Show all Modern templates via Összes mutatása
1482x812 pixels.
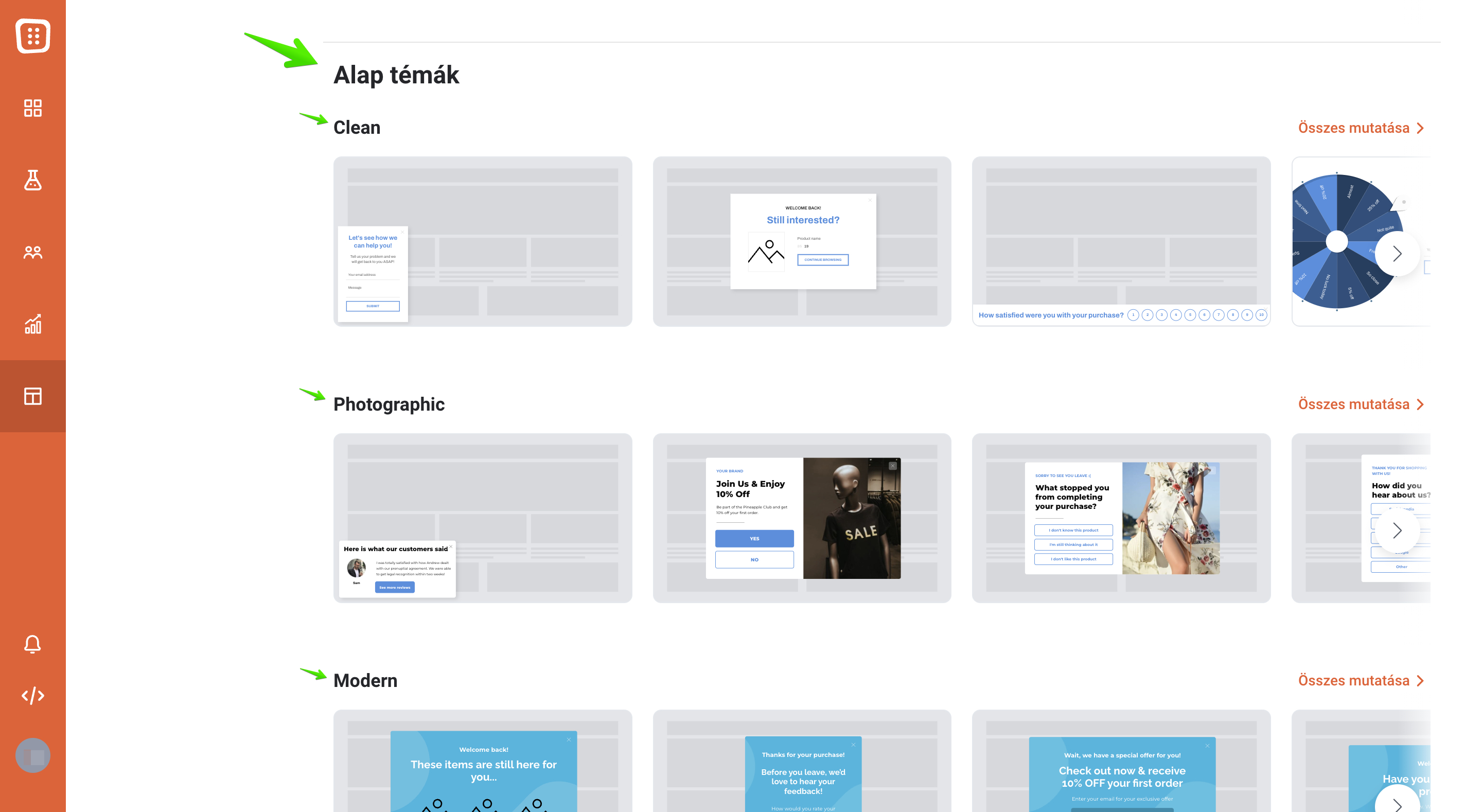tap(1361, 680)
